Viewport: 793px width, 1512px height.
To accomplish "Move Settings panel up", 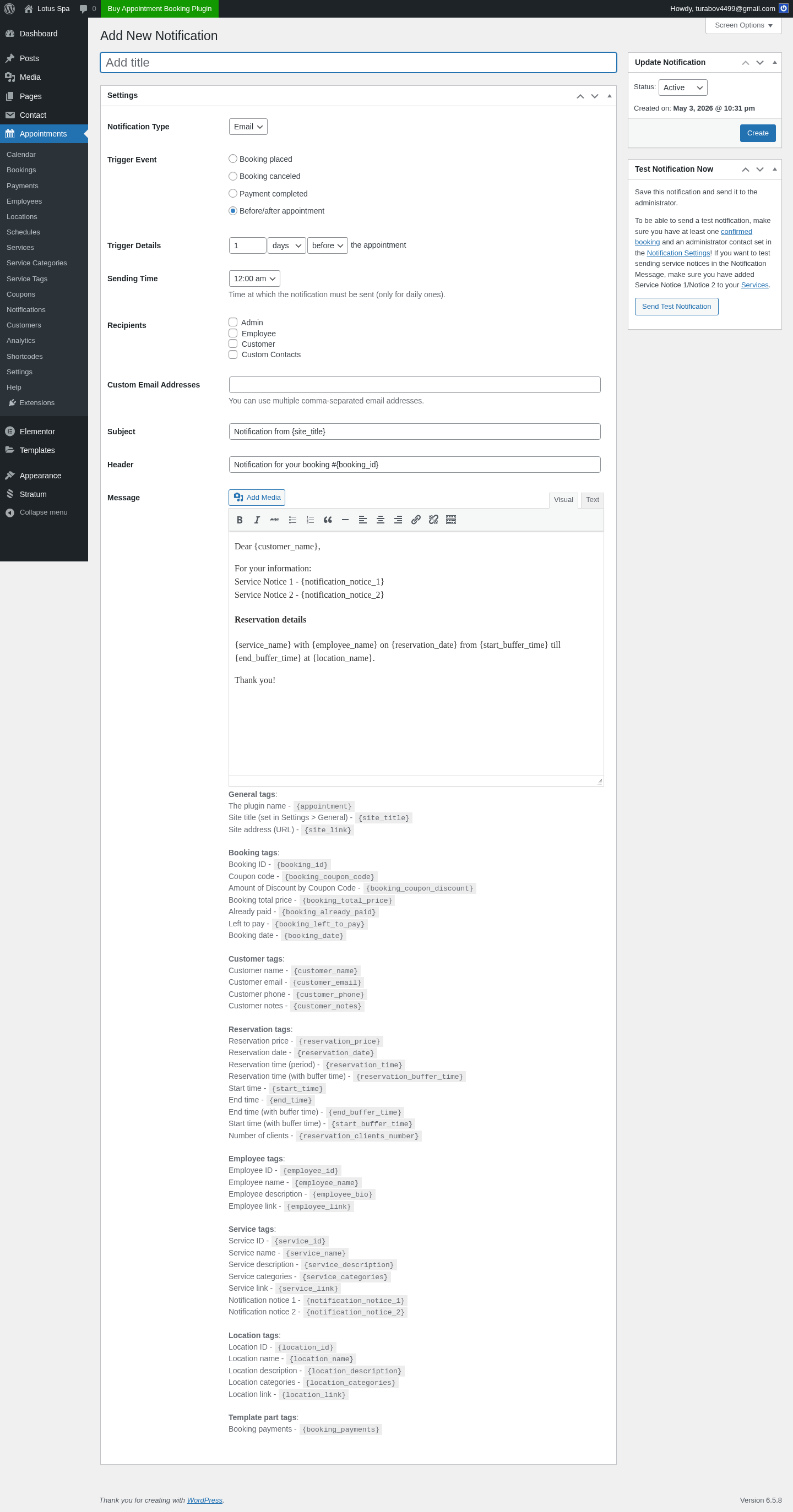I will click(580, 96).
